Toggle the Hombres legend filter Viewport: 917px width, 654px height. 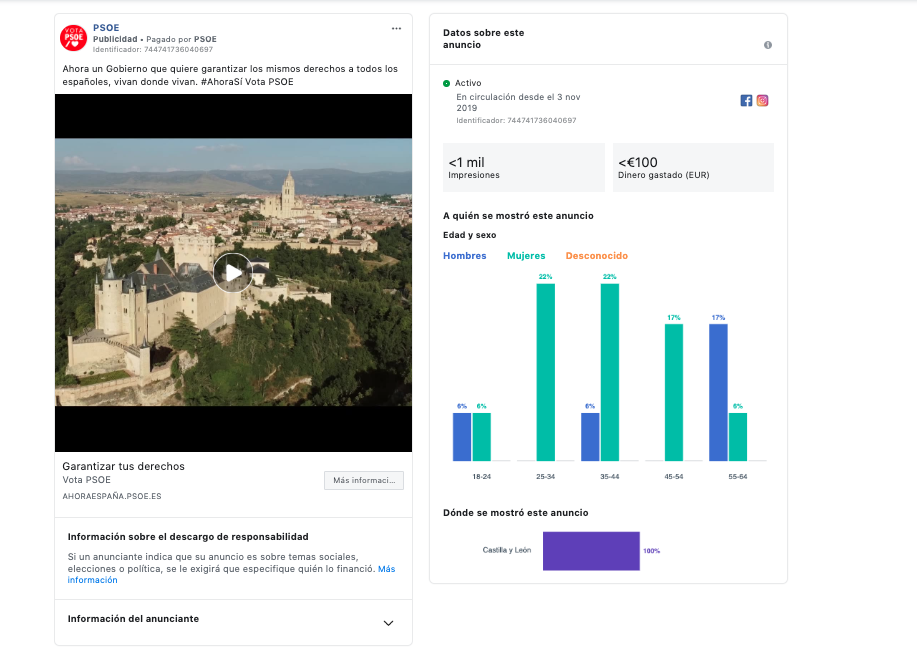coord(465,256)
